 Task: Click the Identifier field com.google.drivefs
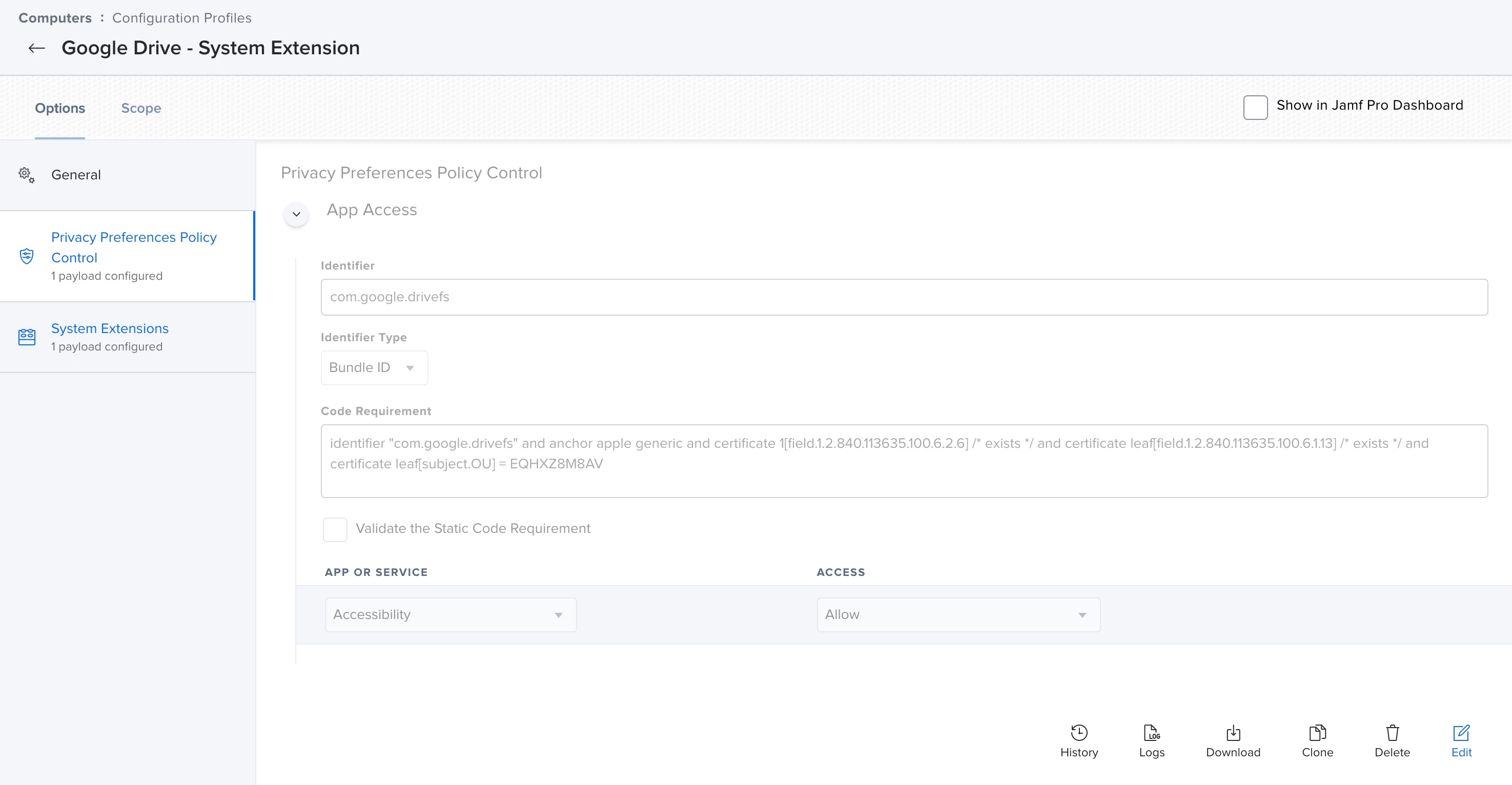[x=904, y=297]
